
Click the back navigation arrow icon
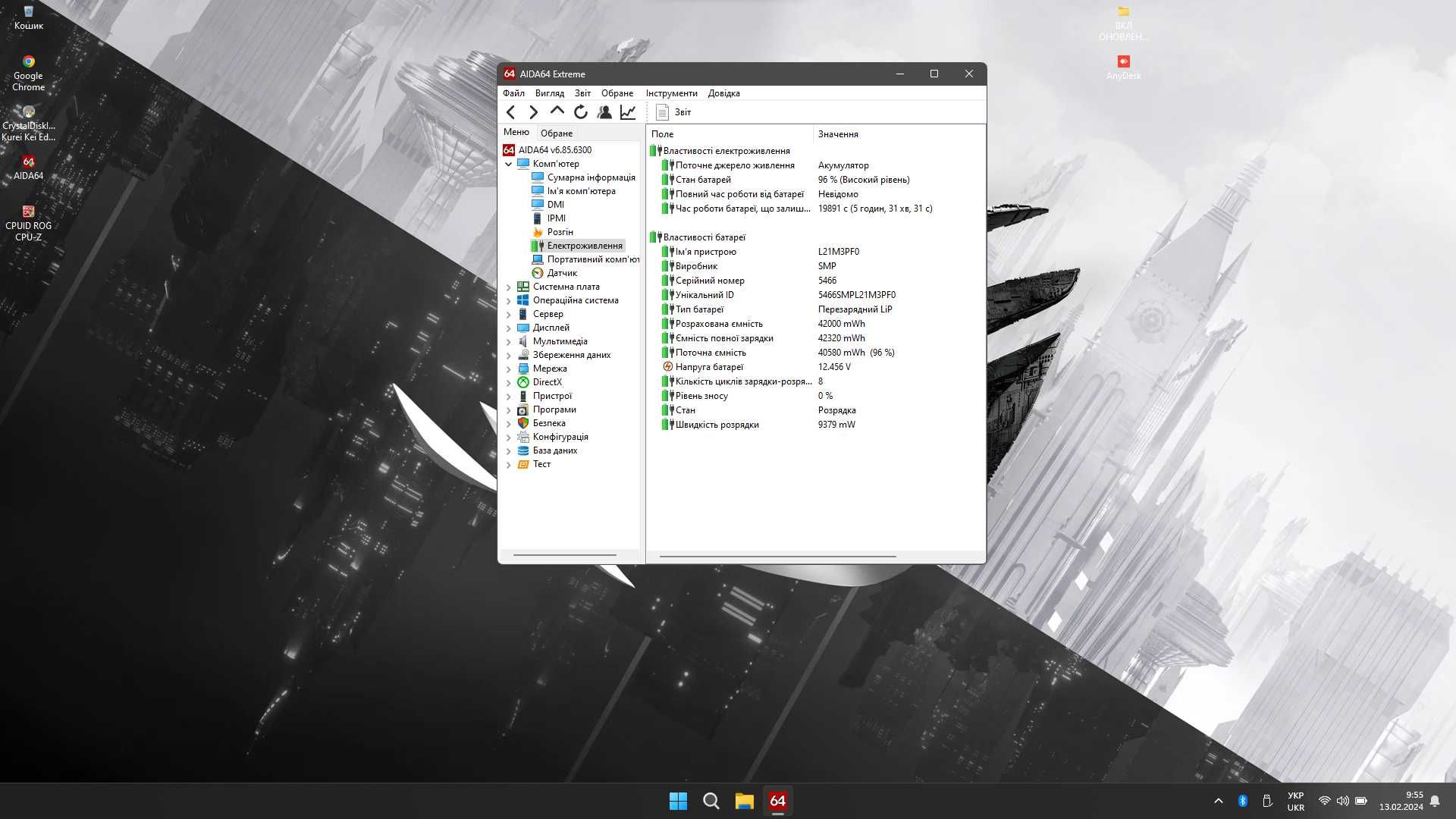pos(511,111)
